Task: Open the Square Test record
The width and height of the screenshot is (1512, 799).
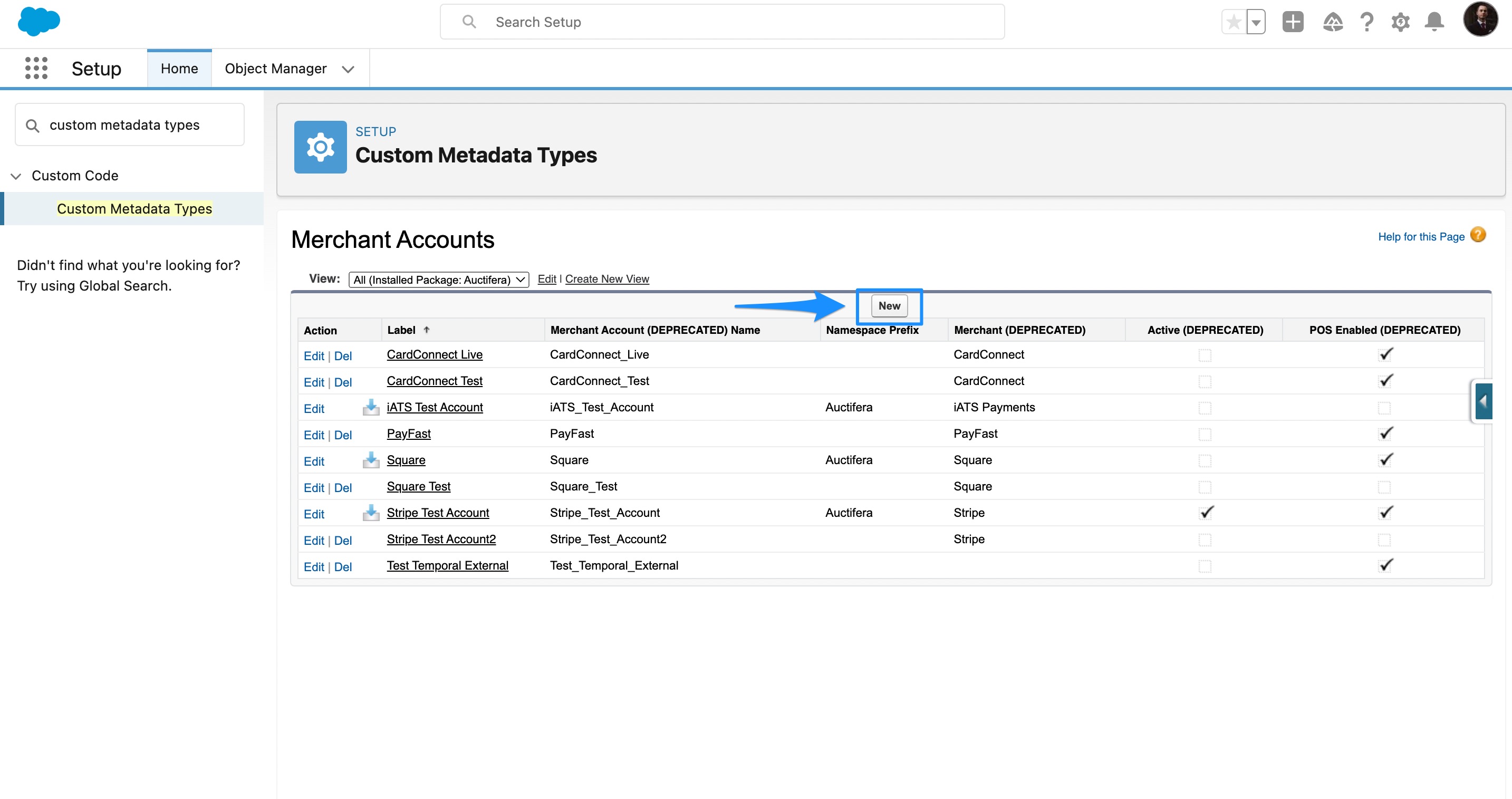Action: [x=419, y=487]
